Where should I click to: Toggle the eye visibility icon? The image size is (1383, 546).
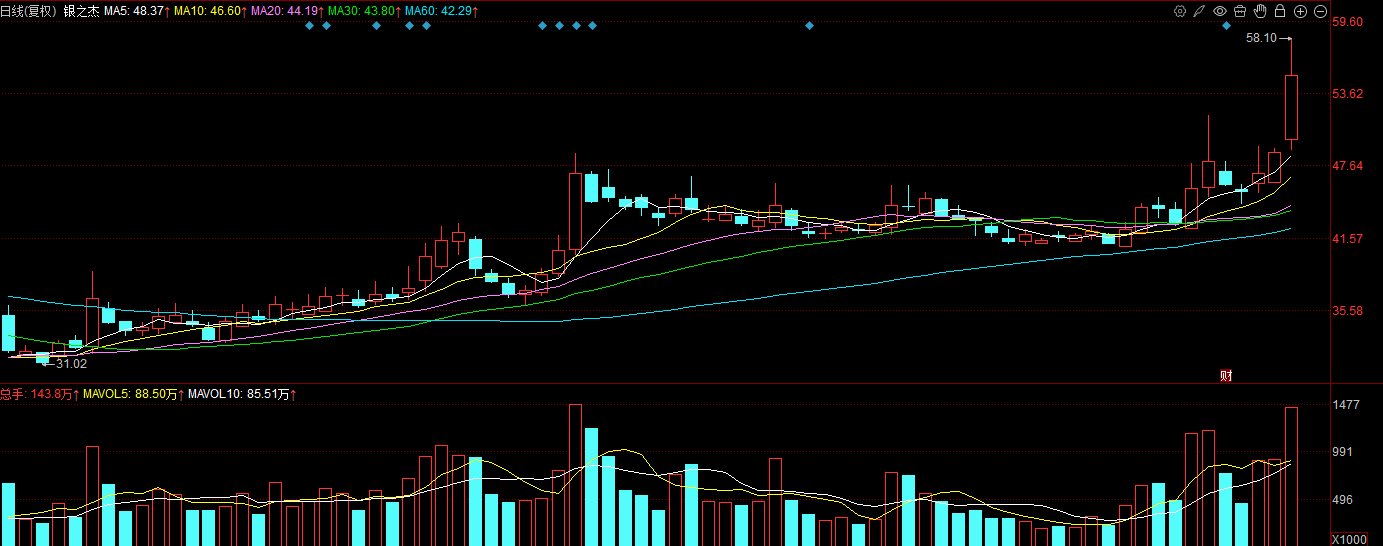(x=1220, y=11)
